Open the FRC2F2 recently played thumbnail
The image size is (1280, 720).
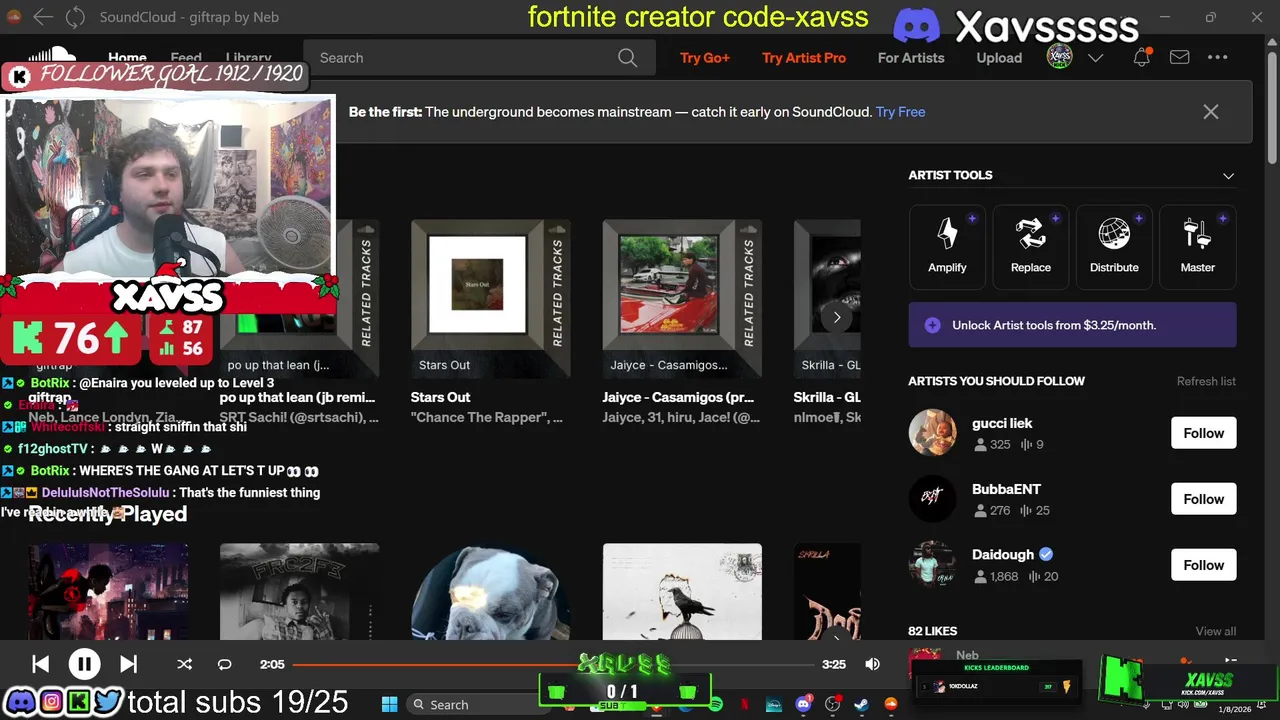click(x=299, y=592)
